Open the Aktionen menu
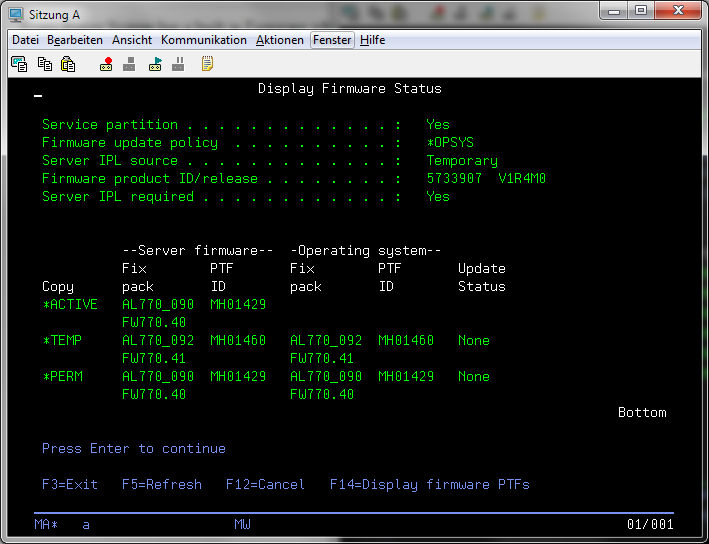Screen dimensions: 709x544 click(x=280, y=40)
